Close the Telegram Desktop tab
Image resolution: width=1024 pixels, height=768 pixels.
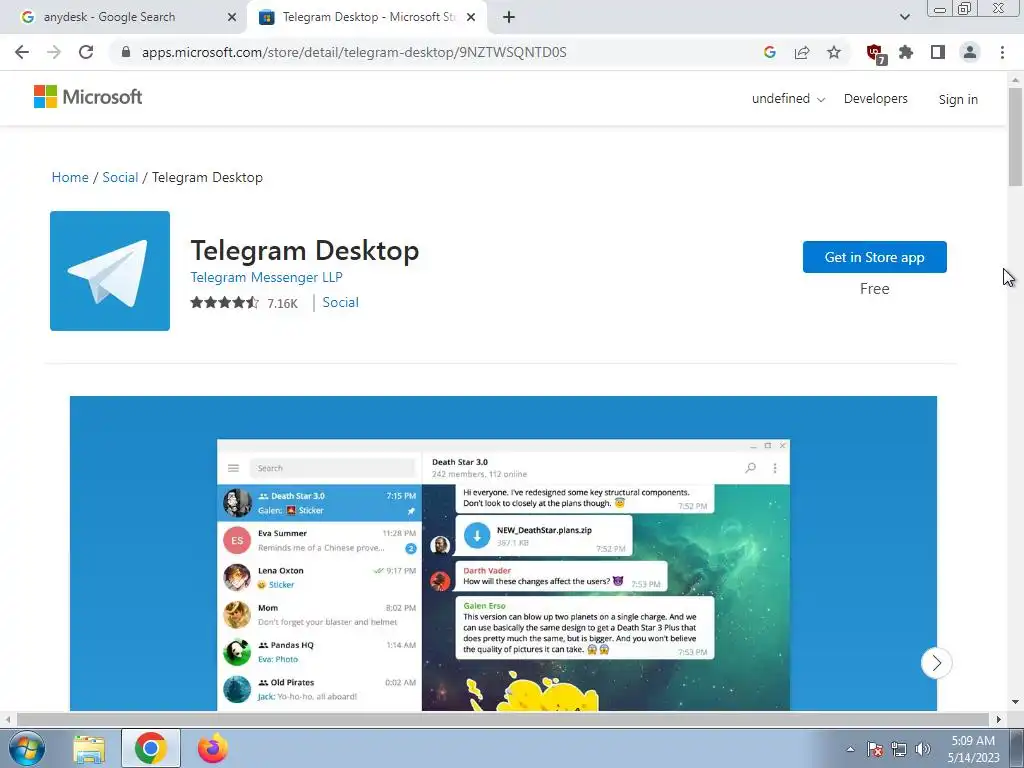point(471,17)
